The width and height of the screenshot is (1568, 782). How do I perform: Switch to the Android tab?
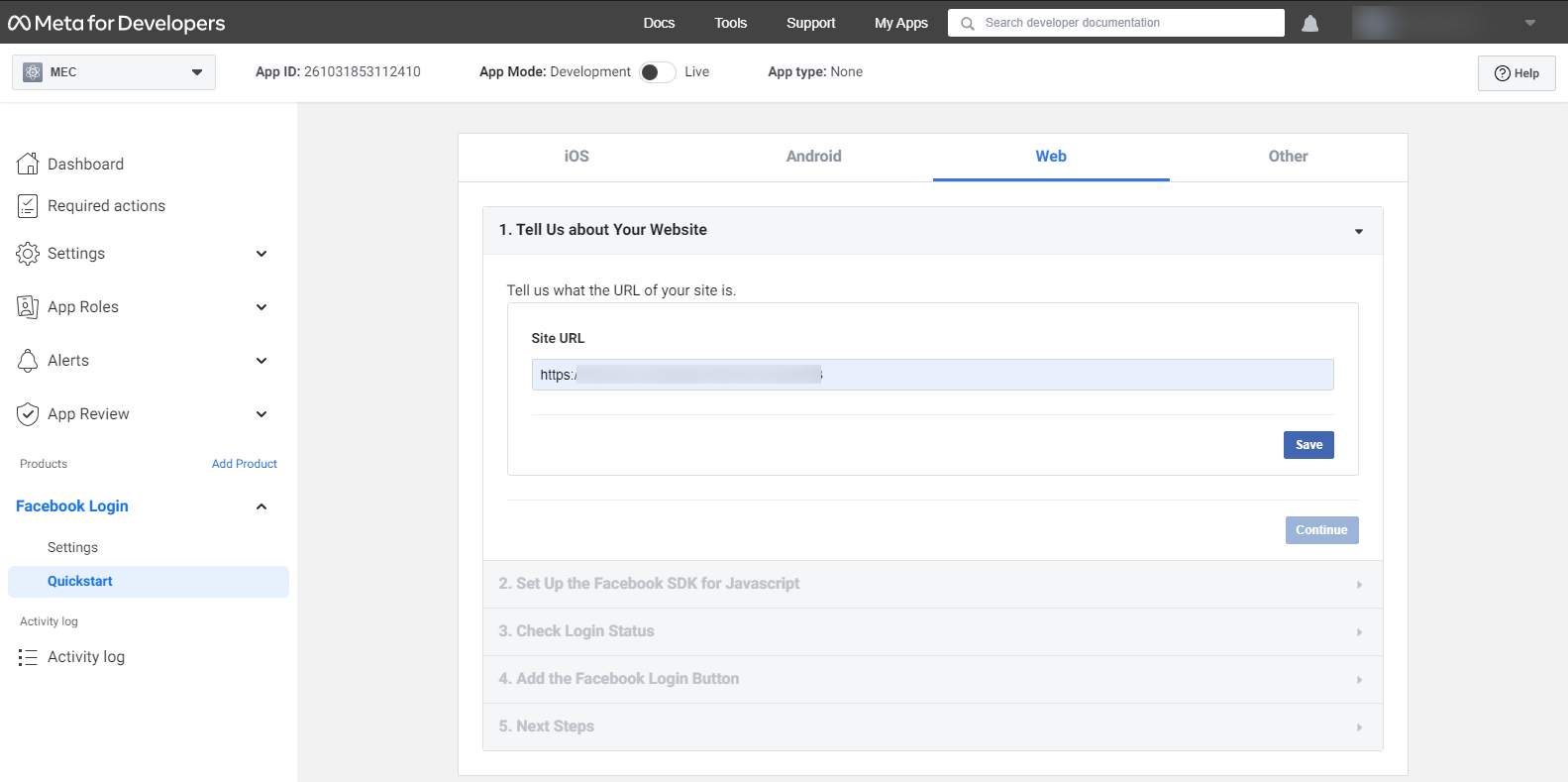(814, 157)
